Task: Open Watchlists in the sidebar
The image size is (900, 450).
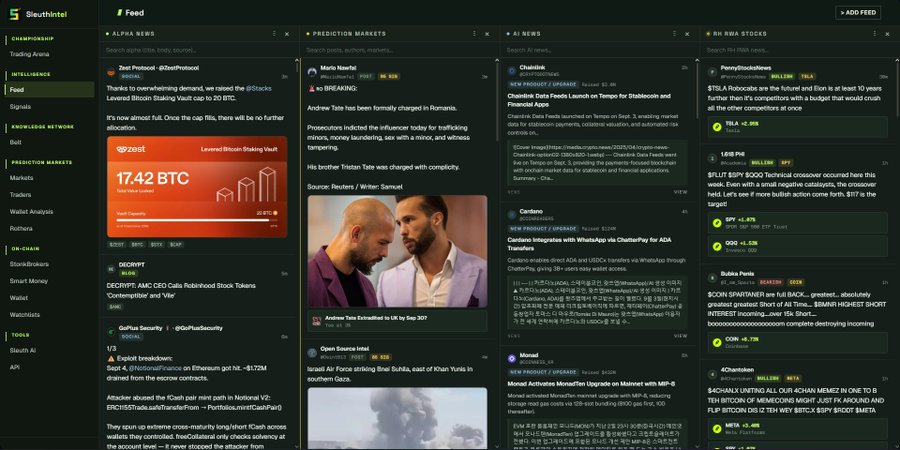Action: (25, 315)
